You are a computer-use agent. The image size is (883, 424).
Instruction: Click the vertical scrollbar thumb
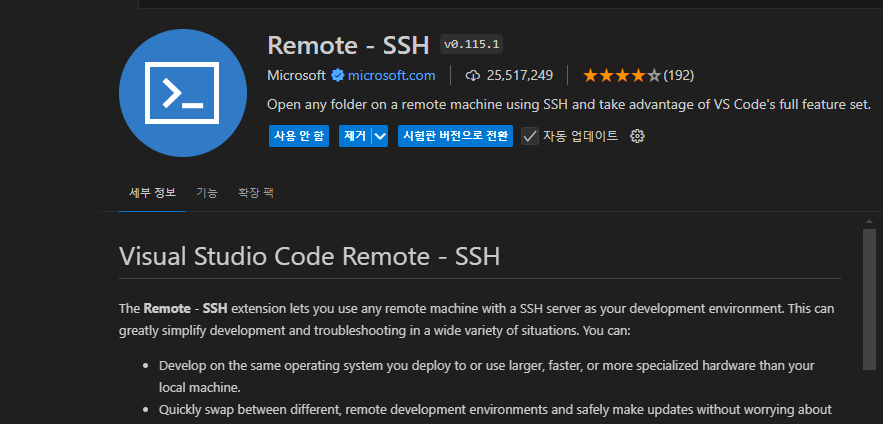pyautogui.click(x=869, y=299)
